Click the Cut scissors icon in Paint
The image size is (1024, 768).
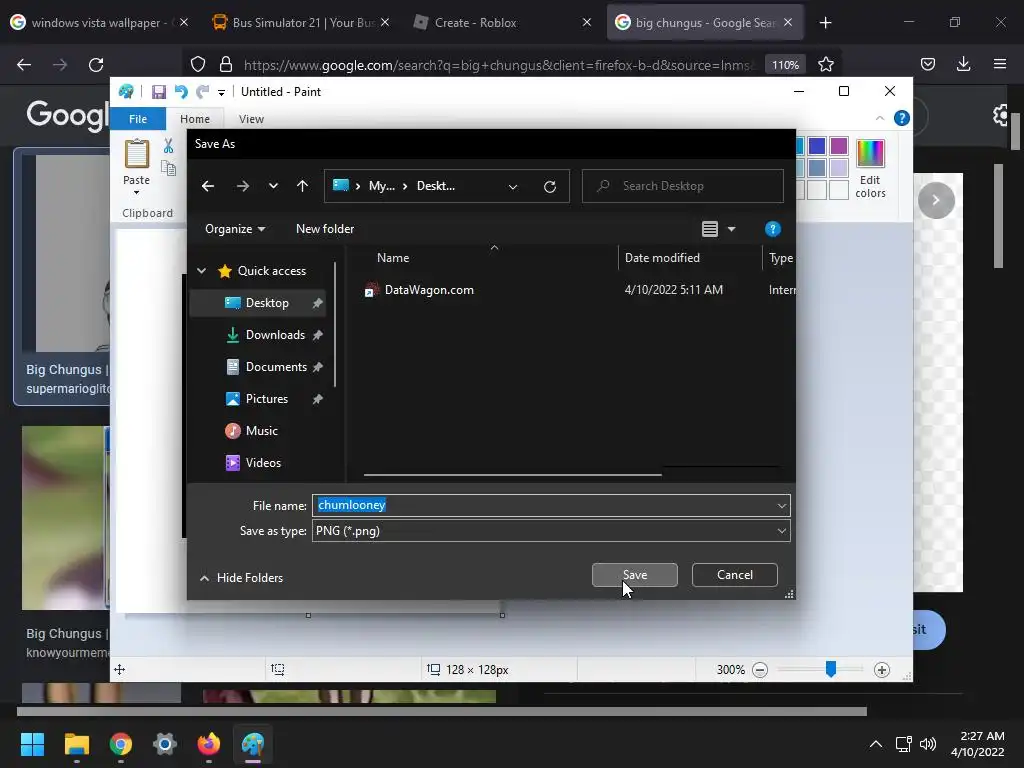(168, 146)
